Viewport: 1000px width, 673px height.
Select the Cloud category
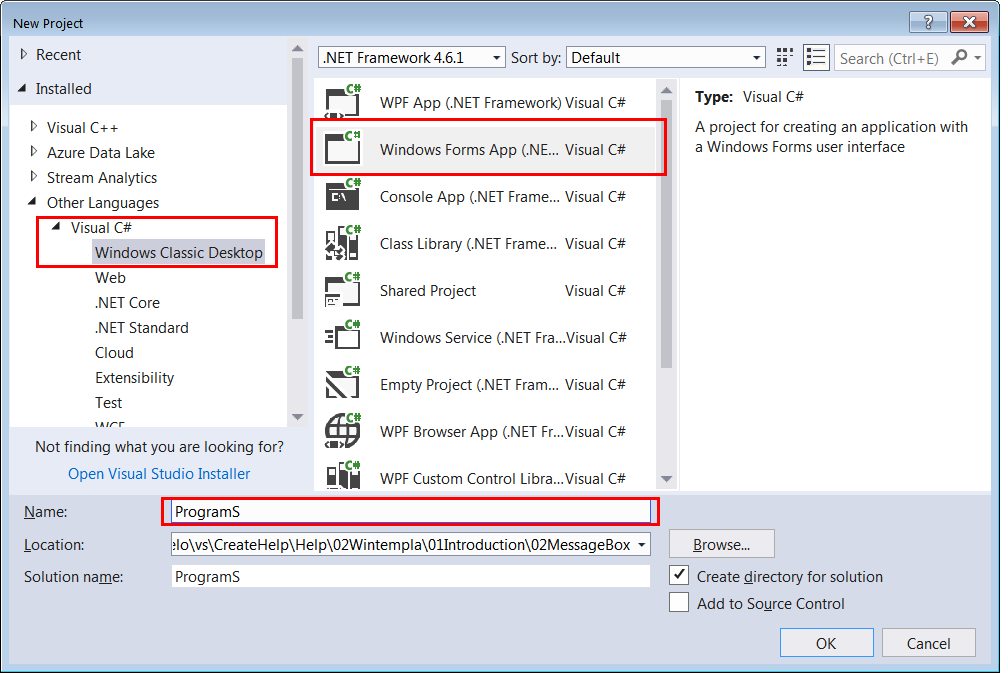114,352
